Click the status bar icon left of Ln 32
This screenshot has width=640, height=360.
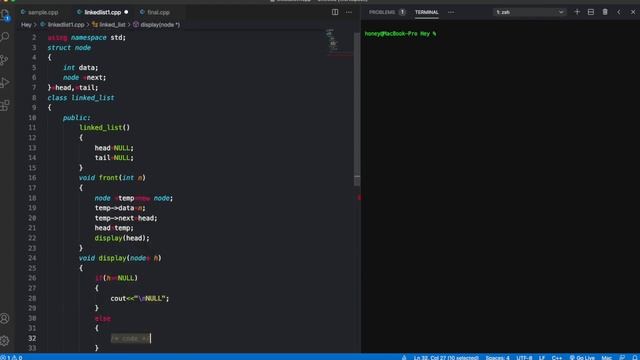click(404, 357)
